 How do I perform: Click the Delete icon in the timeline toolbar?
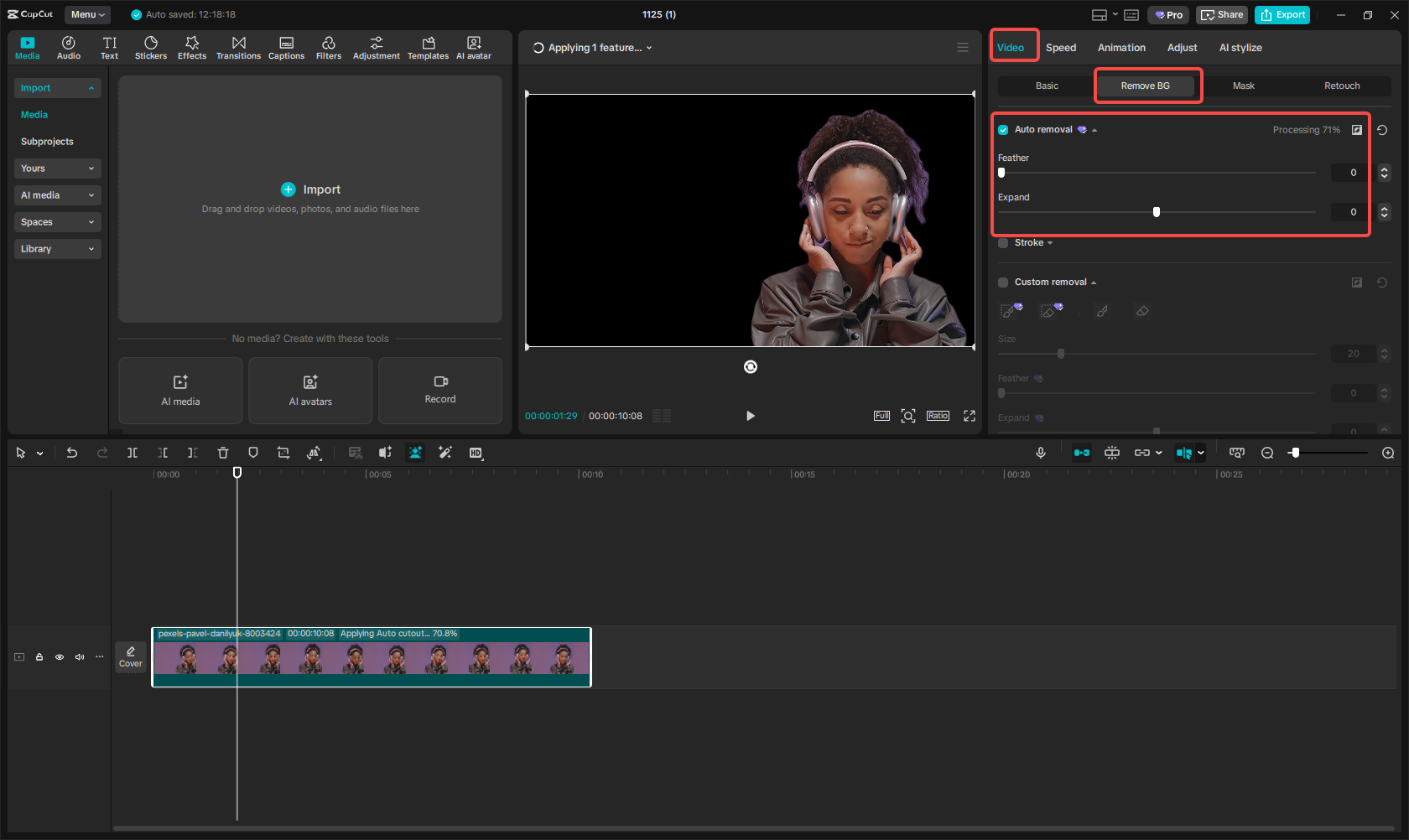pyautogui.click(x=222, y=453)
